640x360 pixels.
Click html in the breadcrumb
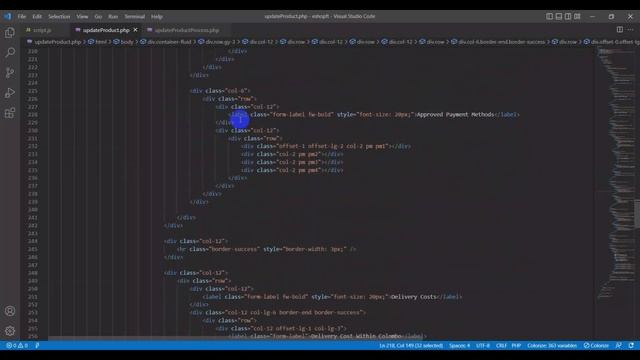tap(101, 42)
